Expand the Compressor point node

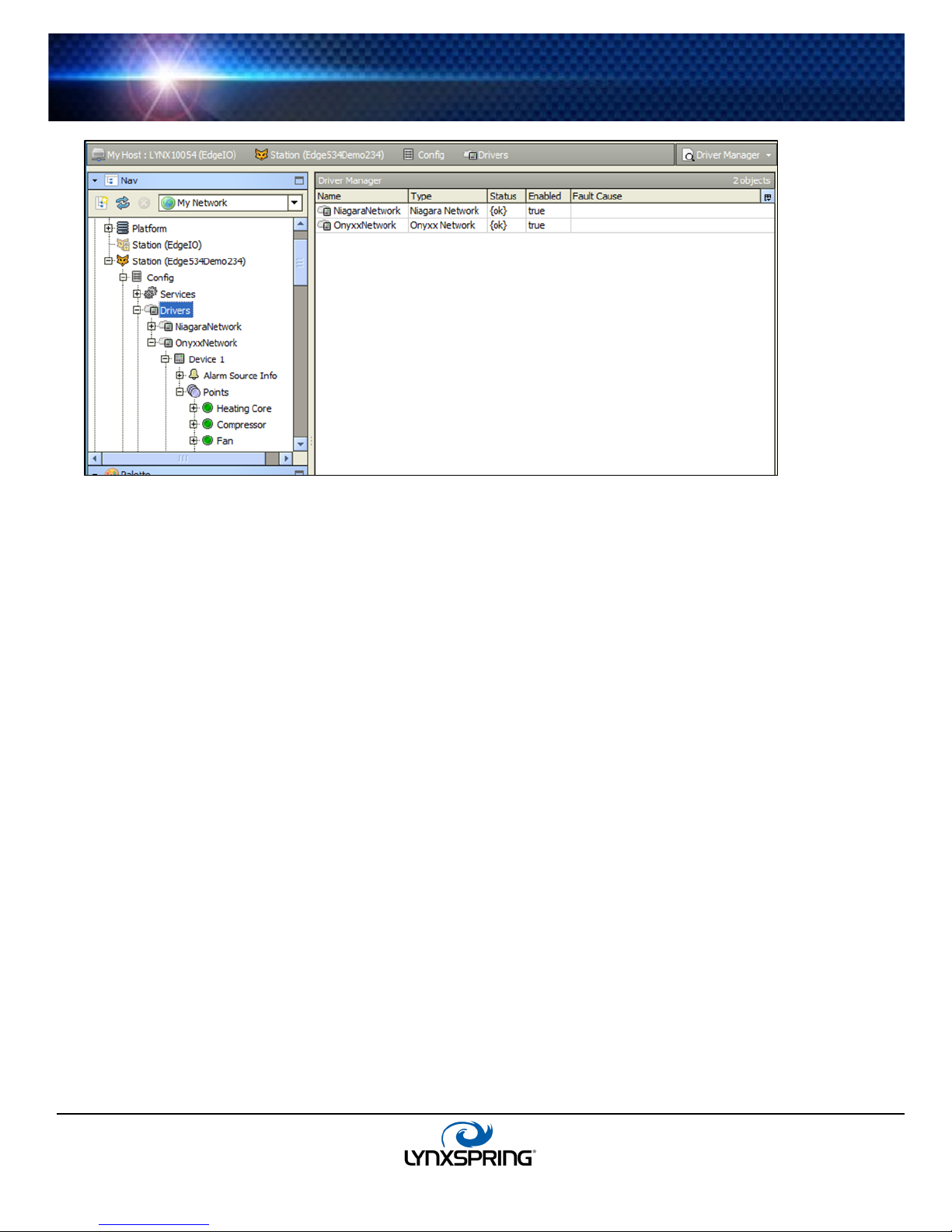pos(194,424)
